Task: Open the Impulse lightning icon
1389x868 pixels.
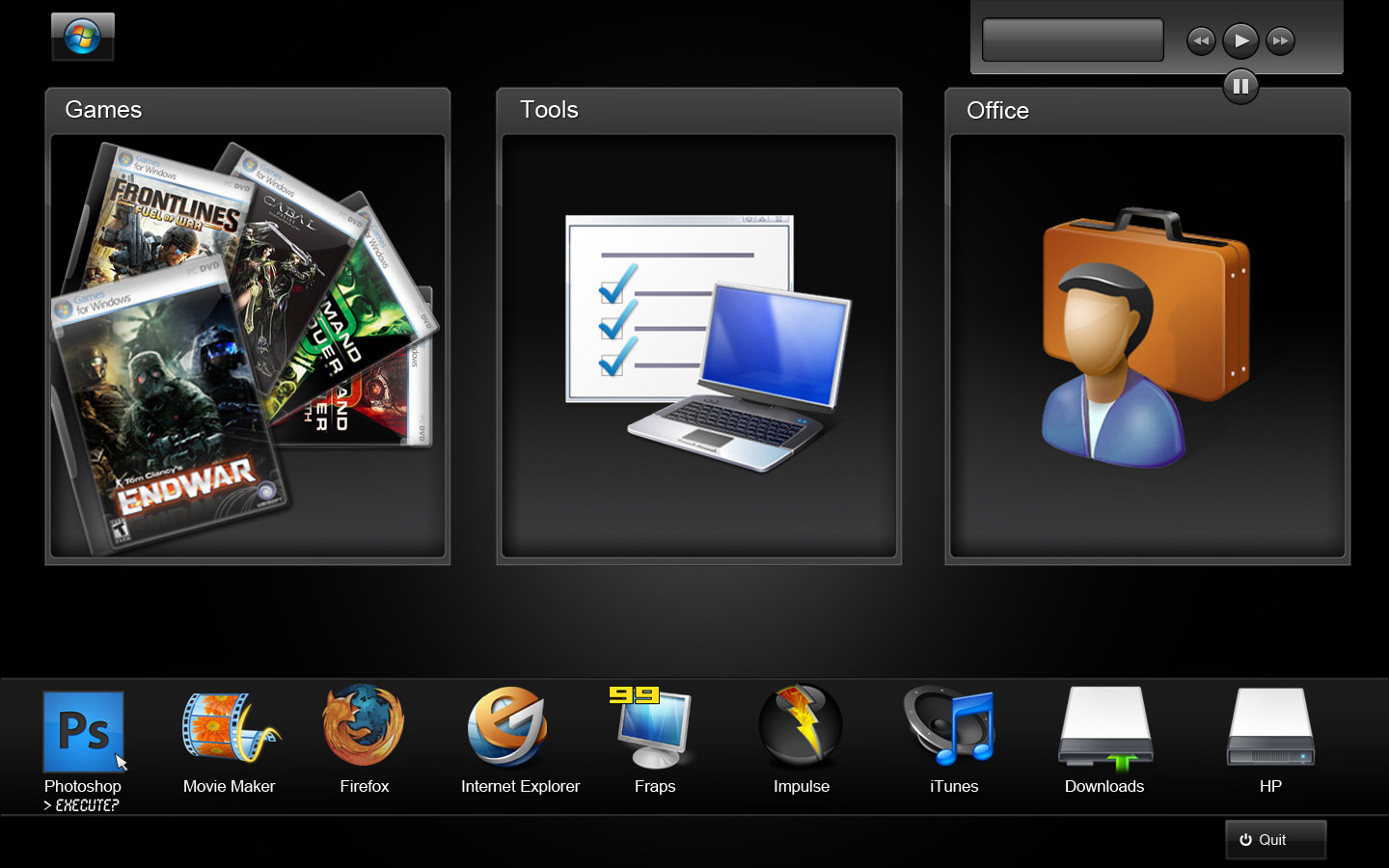Action: point(801,726)
